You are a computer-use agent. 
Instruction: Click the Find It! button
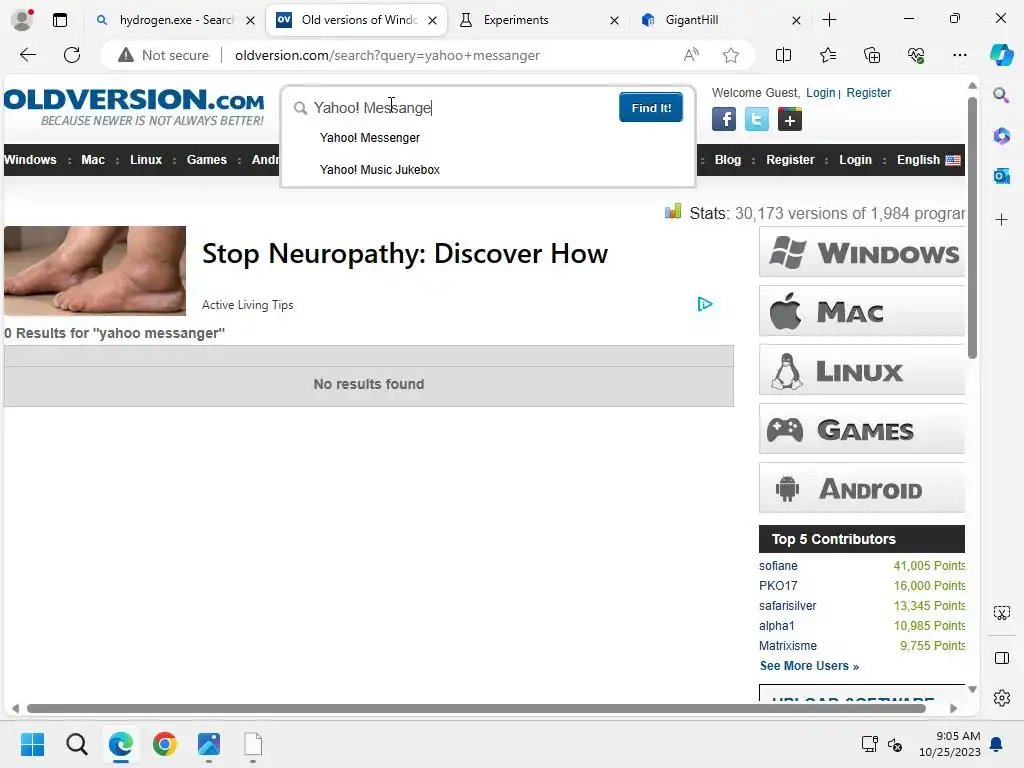pos(651,108)
